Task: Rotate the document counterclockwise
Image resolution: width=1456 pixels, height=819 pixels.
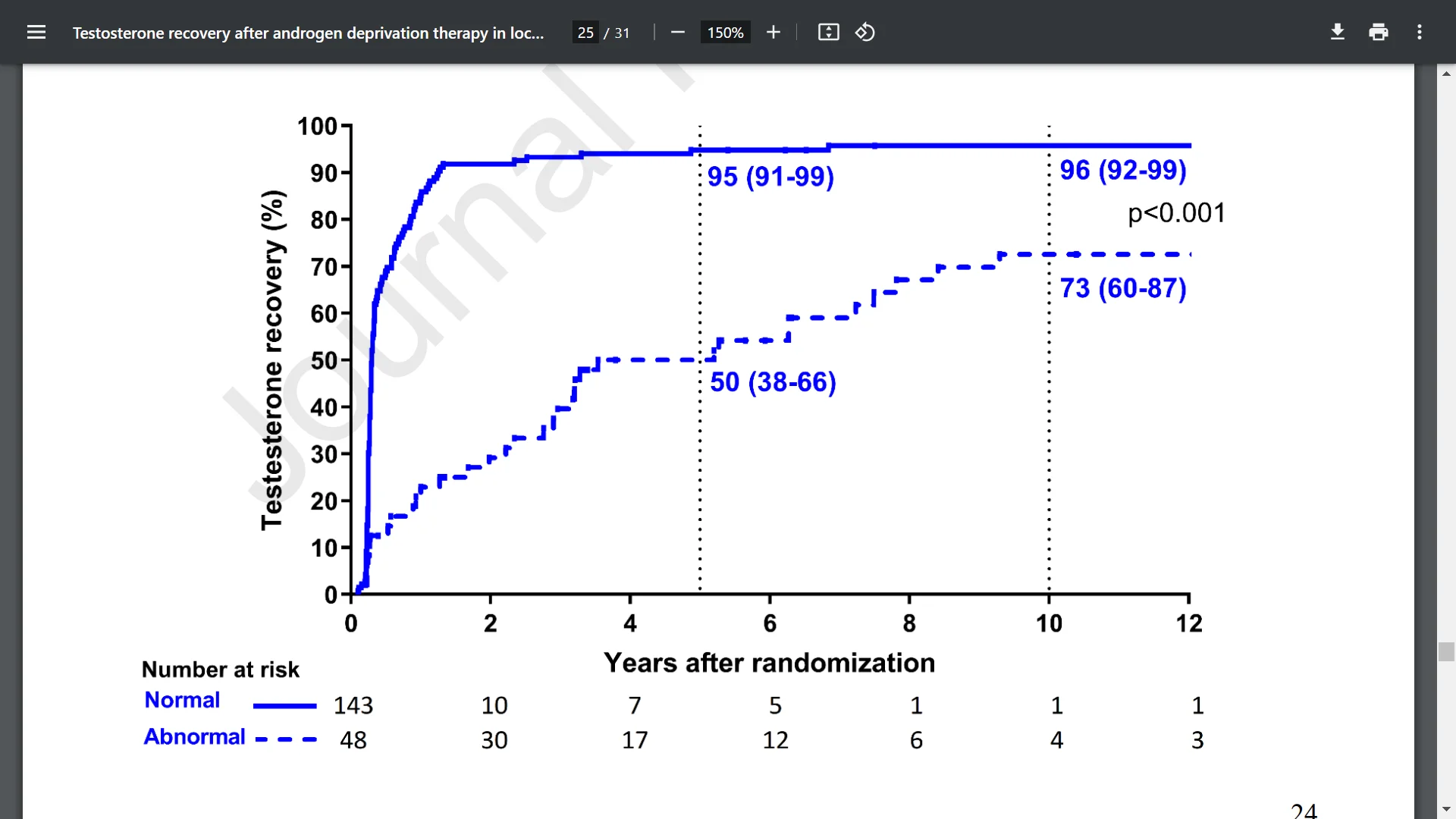Action: (x=865, y=32)
